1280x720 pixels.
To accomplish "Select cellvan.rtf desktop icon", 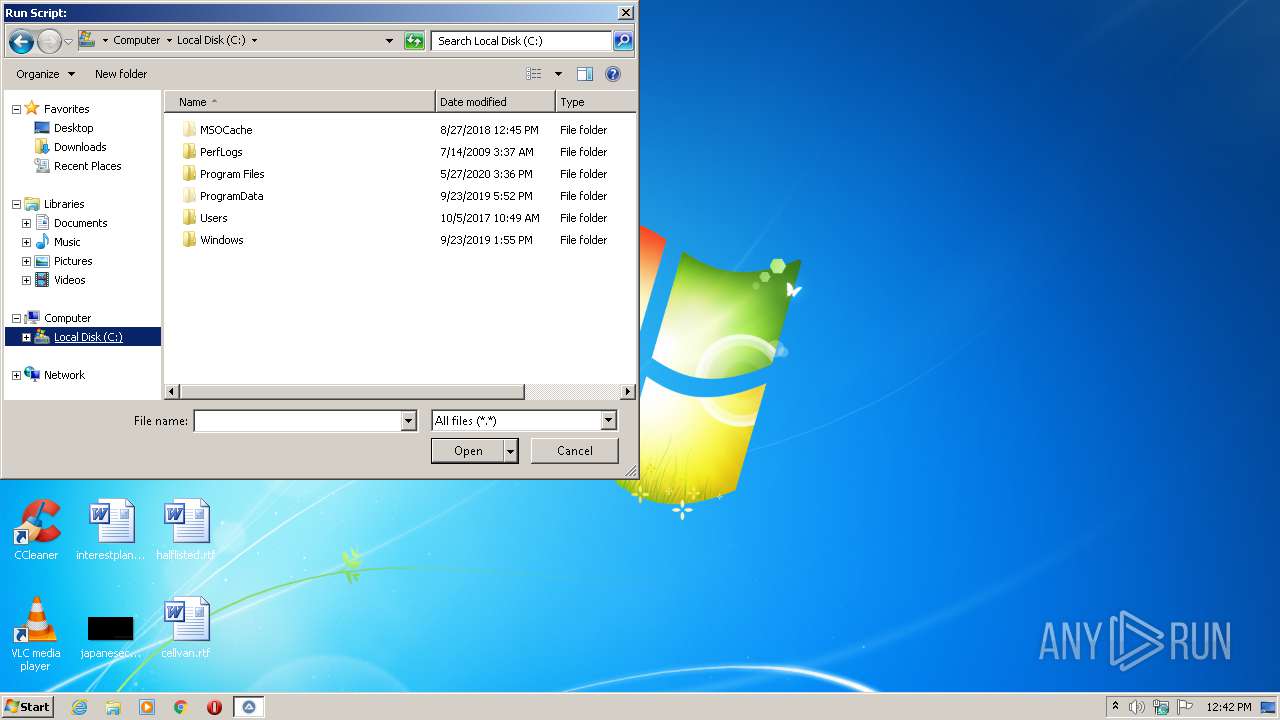I will (x=186, y=628).
